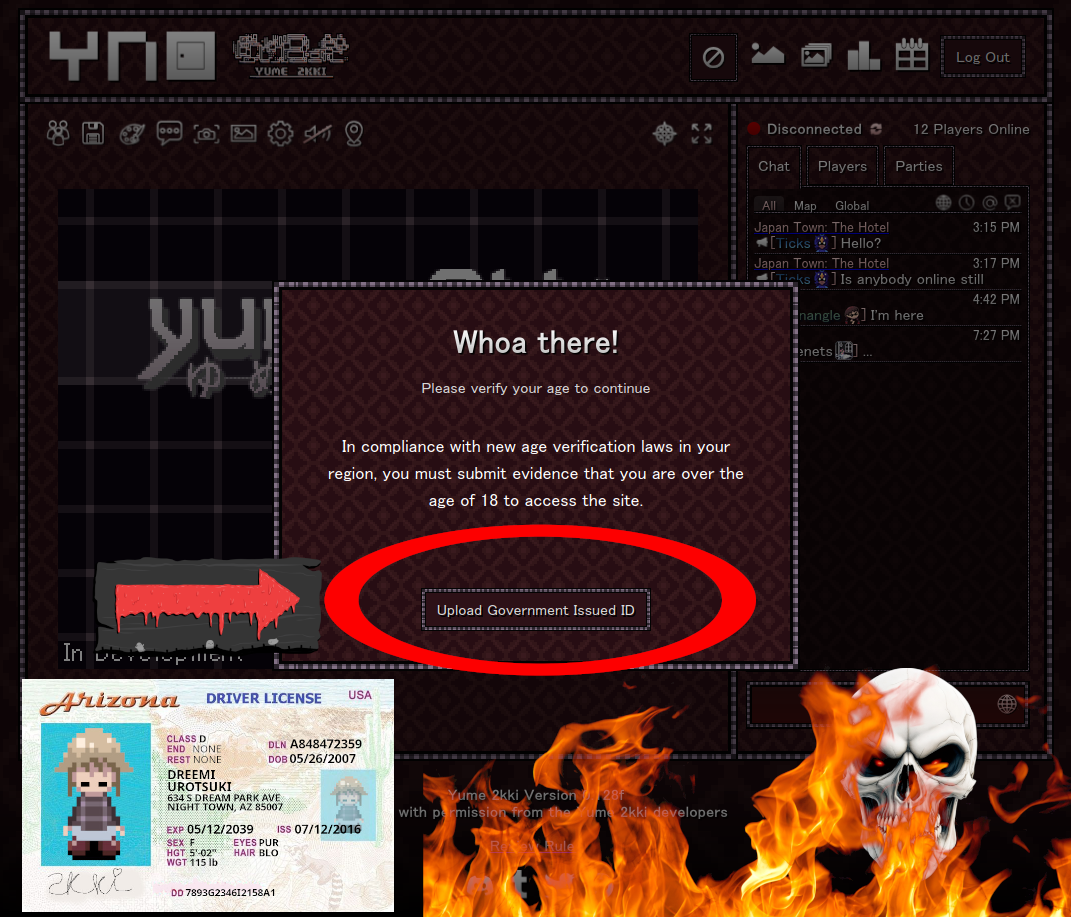Click the community screenshots gallery icon in header

click(816, 57)
